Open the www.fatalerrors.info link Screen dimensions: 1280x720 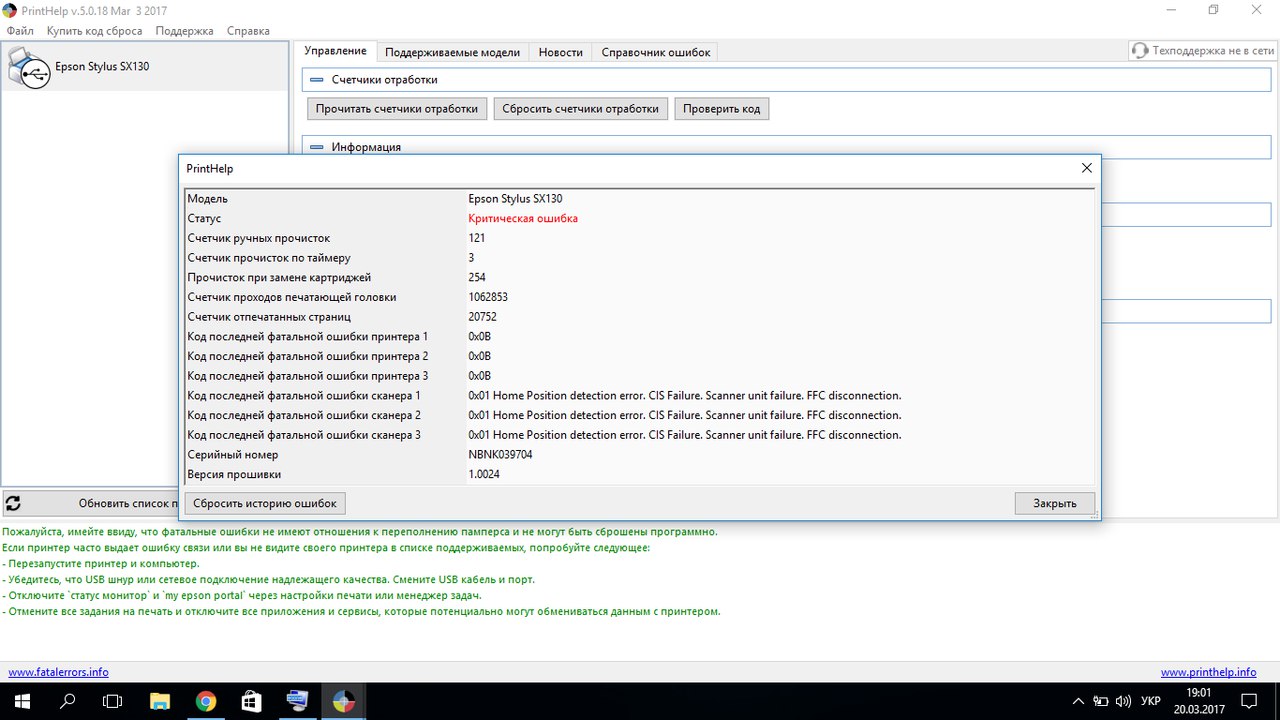click(x=58, y=672)
